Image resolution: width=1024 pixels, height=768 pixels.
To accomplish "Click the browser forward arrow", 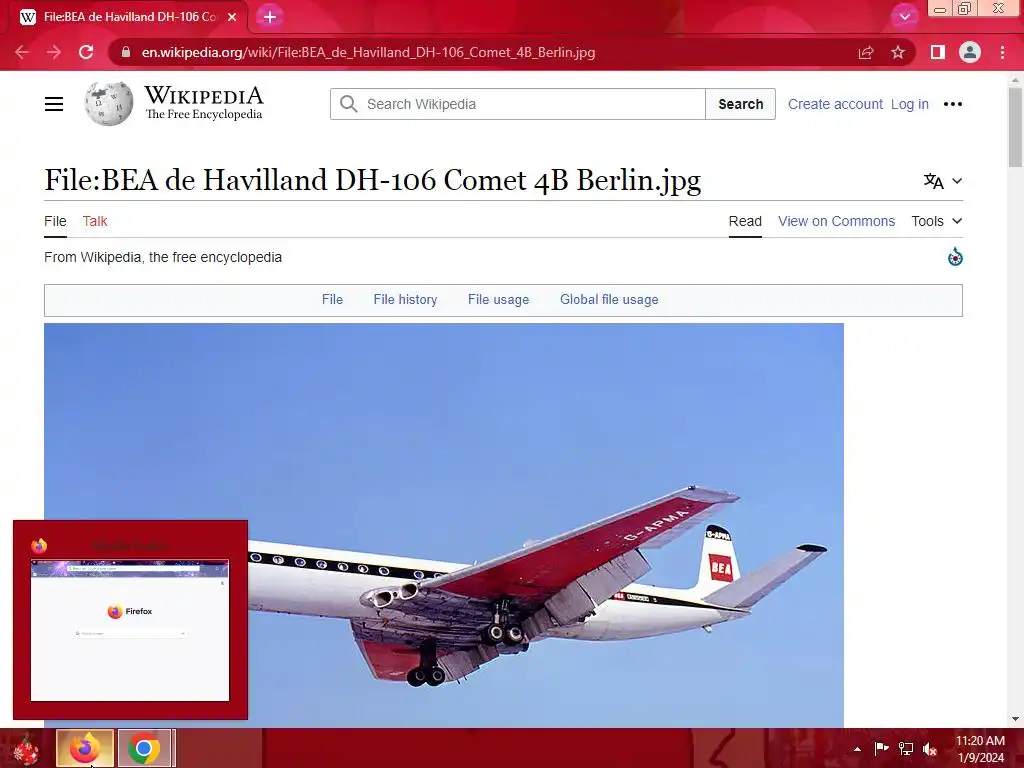I will (54, 52).
